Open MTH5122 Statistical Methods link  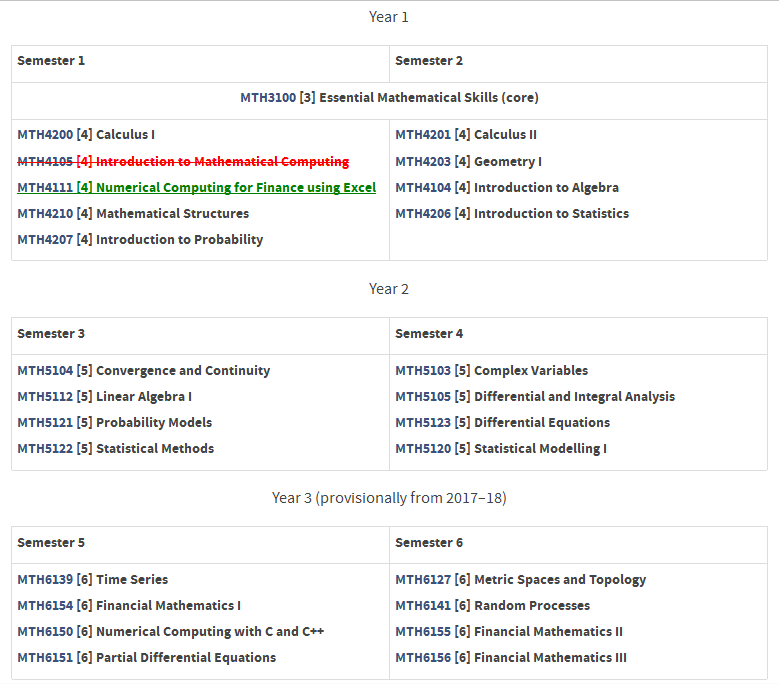tap(116, 449)
